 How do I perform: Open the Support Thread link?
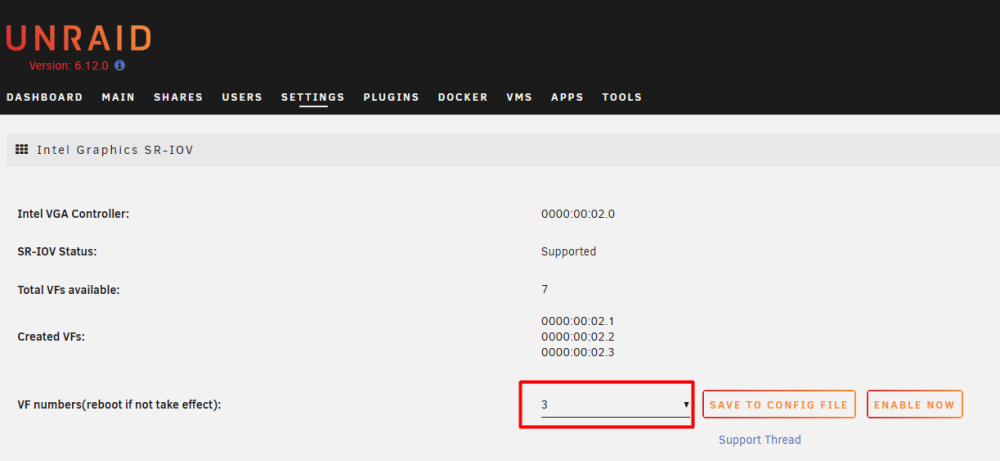(760, 440)
